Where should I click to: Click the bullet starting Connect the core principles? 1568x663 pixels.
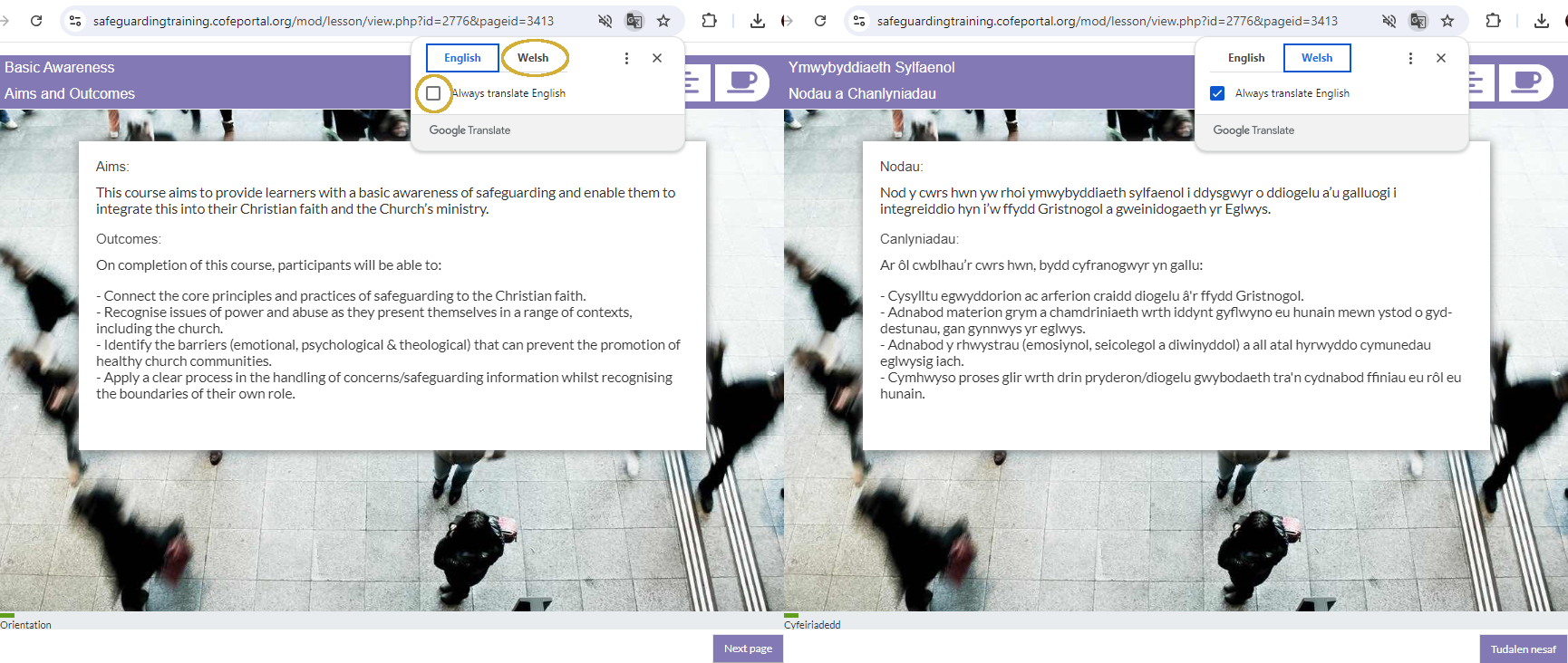[341, 296]
